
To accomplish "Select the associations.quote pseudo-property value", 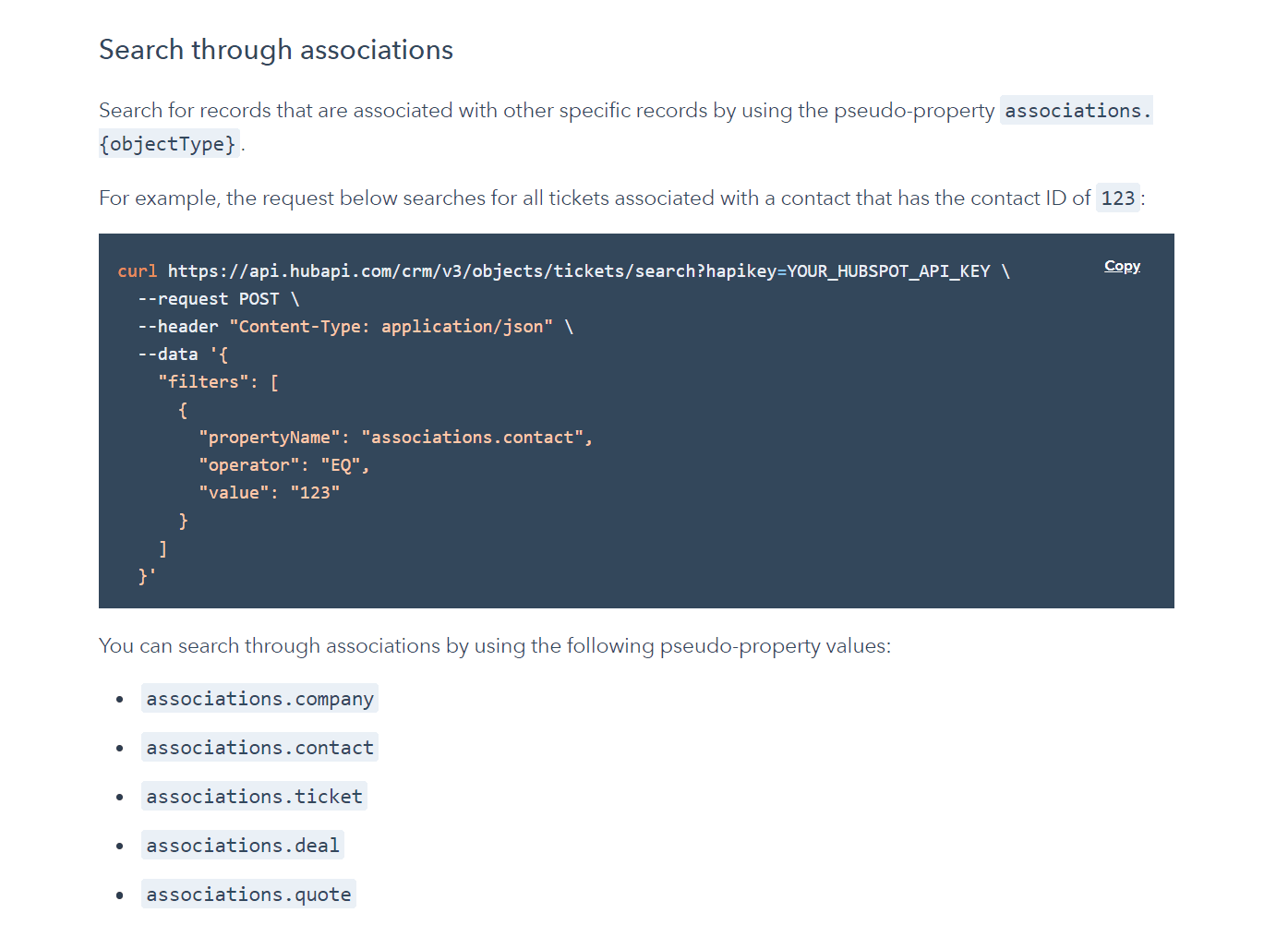I will click(x=248, y=894).
